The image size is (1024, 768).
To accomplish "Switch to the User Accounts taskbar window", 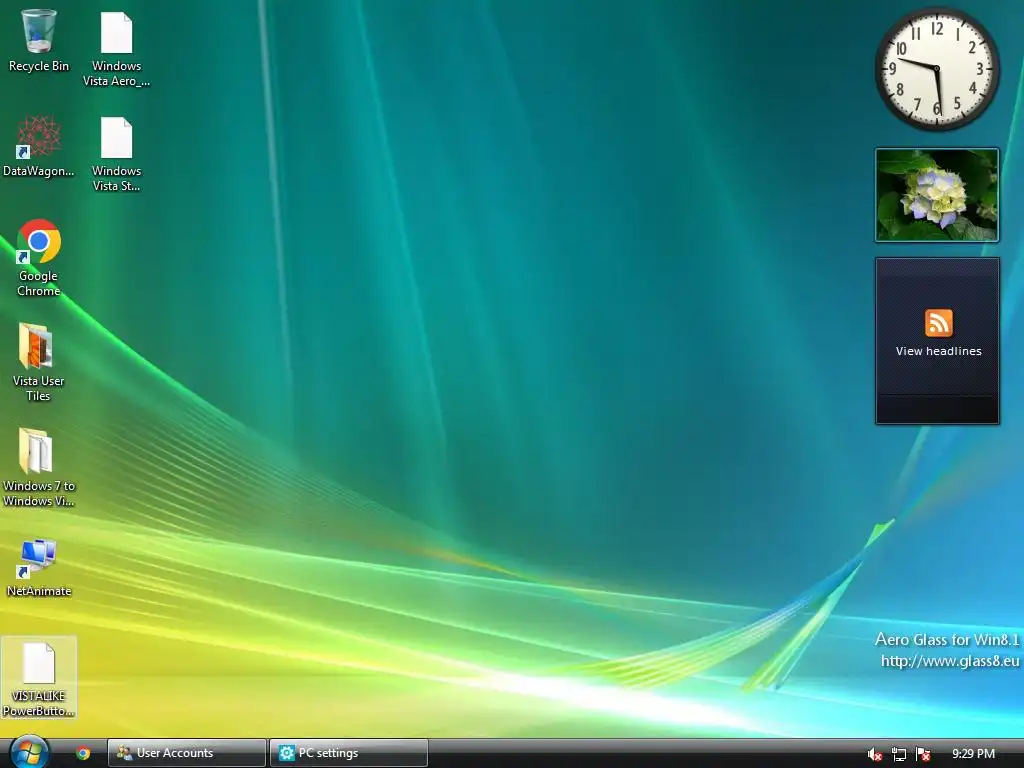I will tap(187, 753).
